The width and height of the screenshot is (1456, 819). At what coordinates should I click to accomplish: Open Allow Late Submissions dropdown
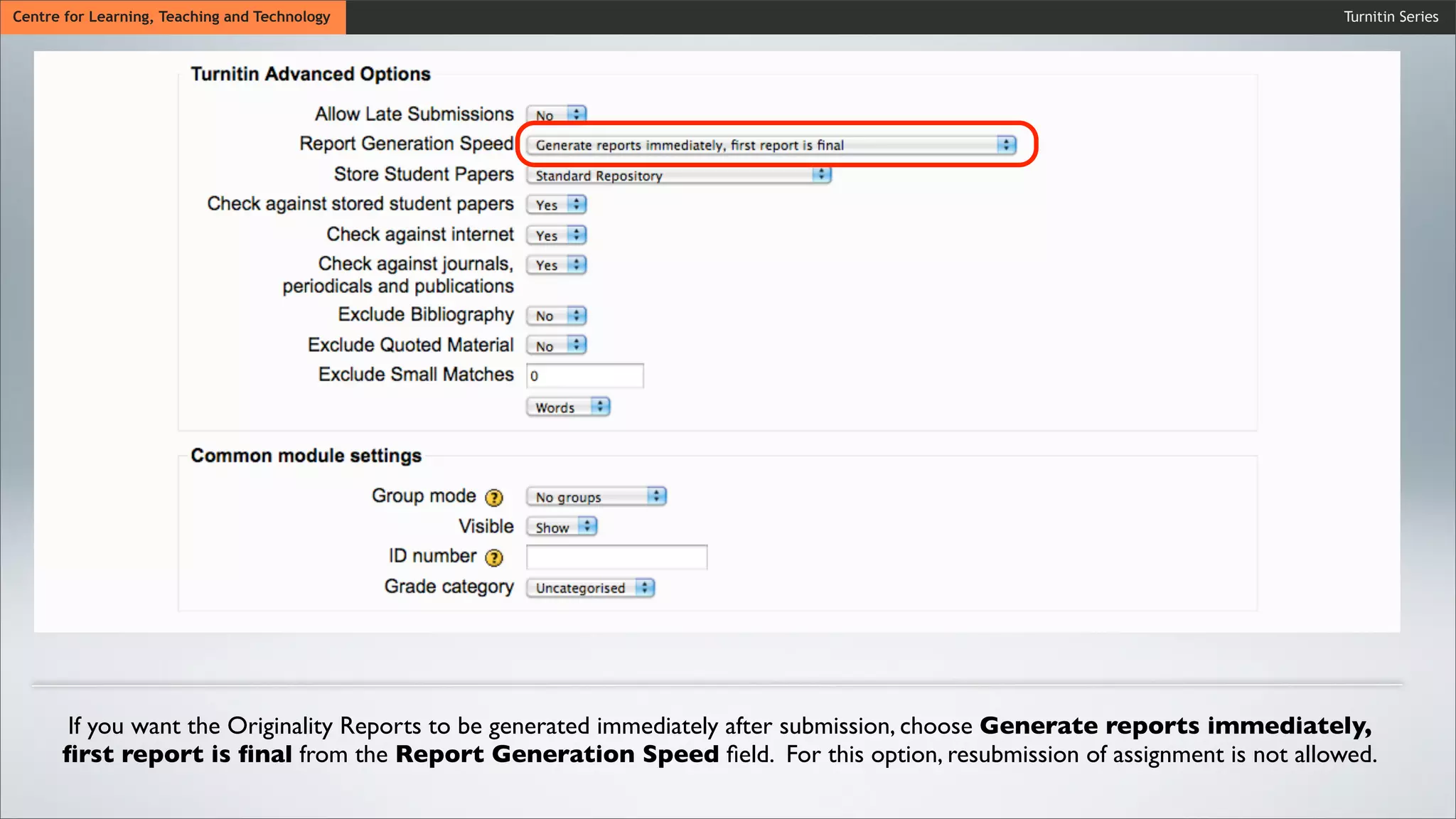pyautogui.click(x=556, y=114)
